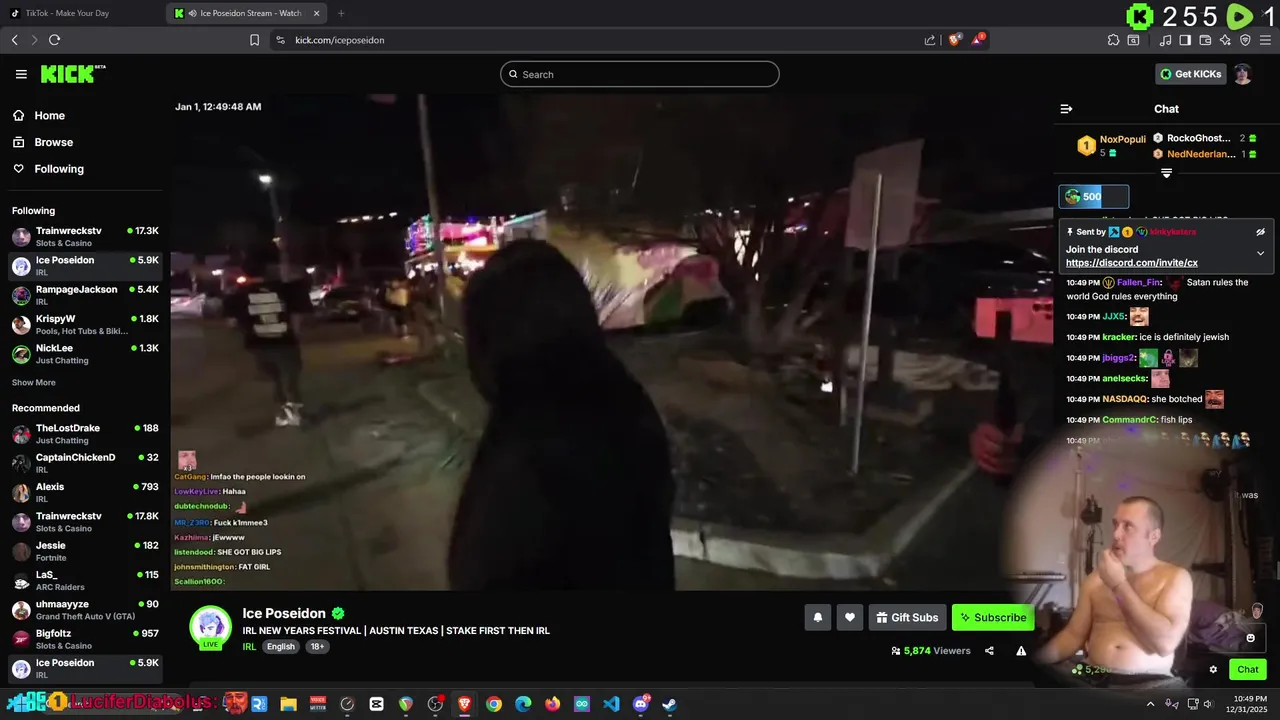
Task: Open the user profile avatar menu
Action: click(x=1242, y=74)
